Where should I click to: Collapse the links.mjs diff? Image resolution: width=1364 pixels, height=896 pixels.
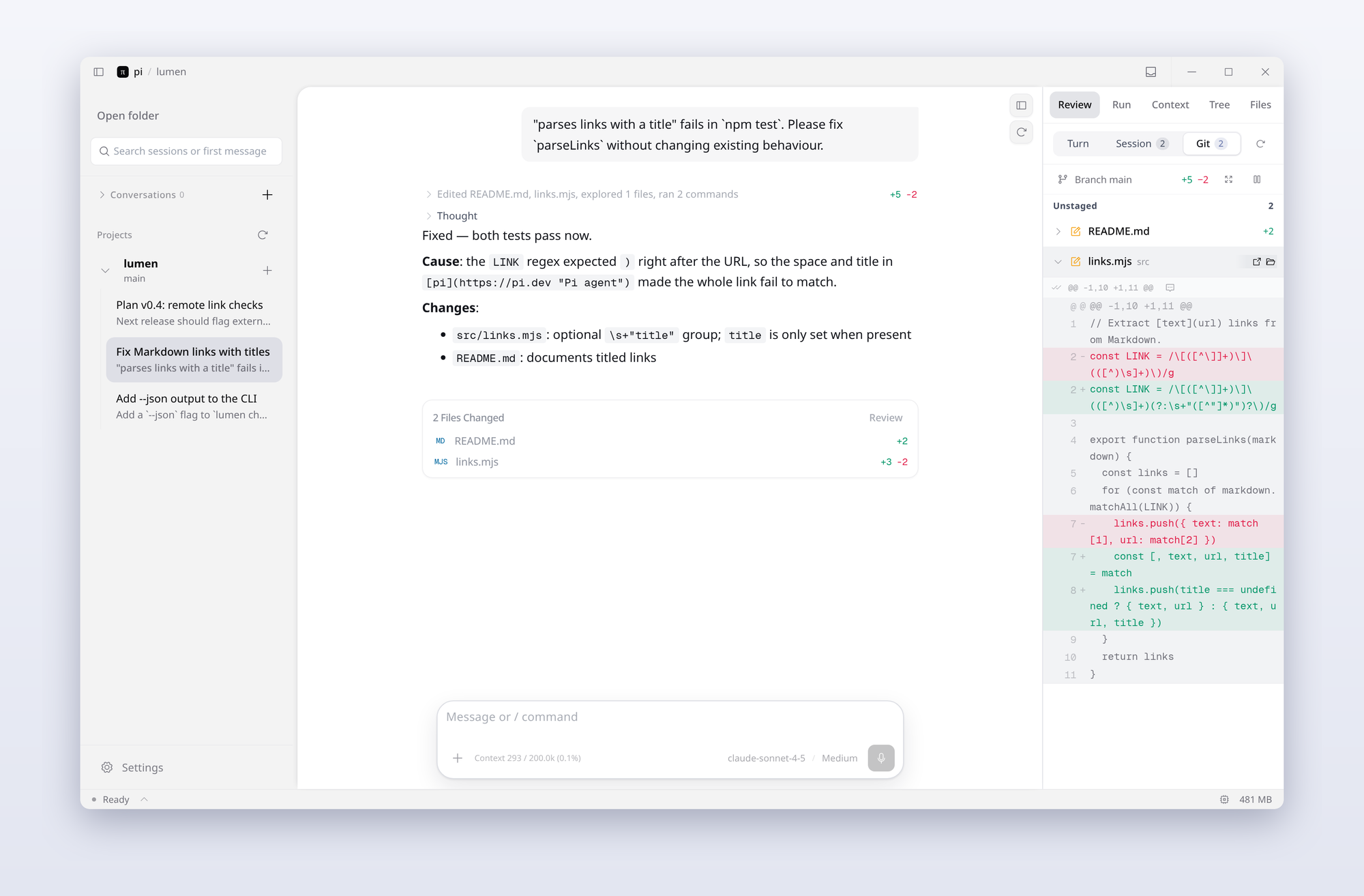(x=1058, y=262)
